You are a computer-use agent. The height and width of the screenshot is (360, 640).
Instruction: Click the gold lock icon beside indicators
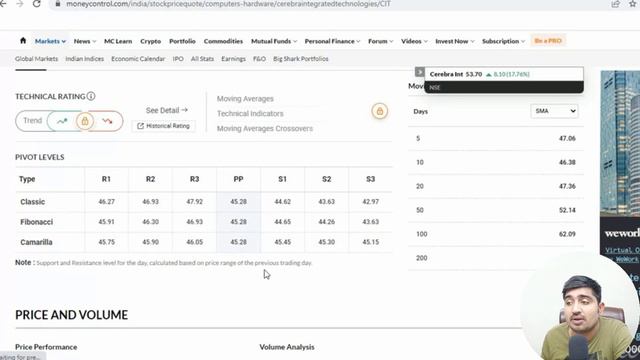click(x=380, y=111)
